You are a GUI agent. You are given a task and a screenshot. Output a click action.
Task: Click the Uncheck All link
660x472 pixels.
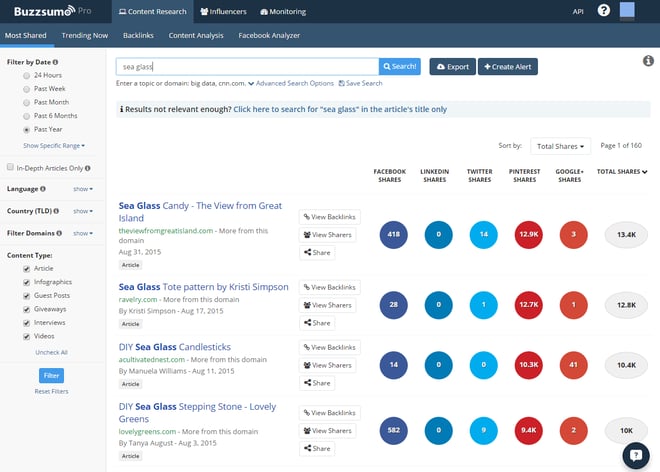coord(51,352)
